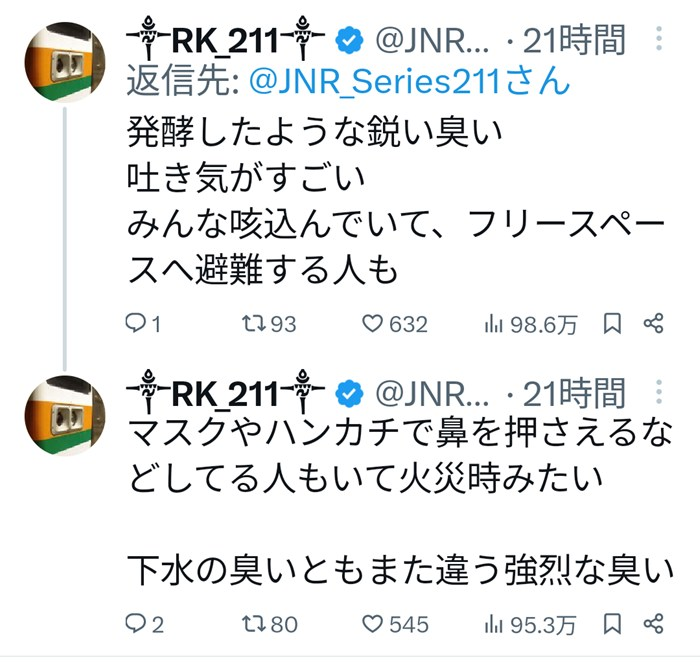Bookmark the second tweet
The image size is (700, 663).
[612, 624]
